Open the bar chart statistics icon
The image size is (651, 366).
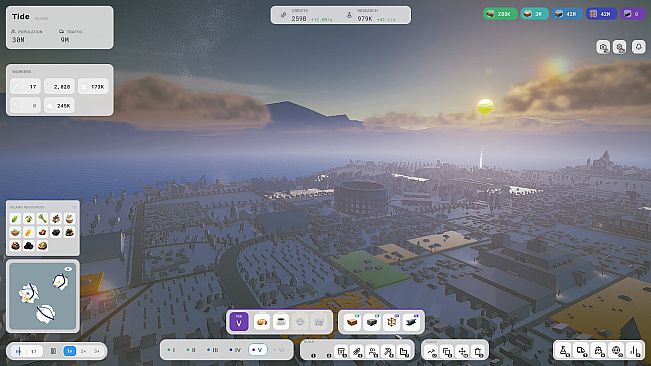click(635, 351)
